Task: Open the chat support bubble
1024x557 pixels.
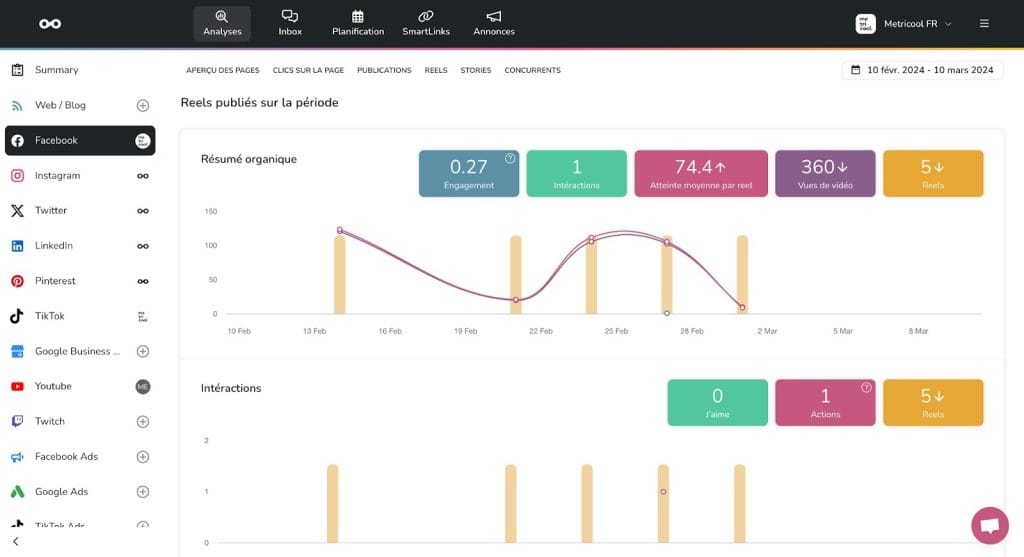Action: point(989,525)
